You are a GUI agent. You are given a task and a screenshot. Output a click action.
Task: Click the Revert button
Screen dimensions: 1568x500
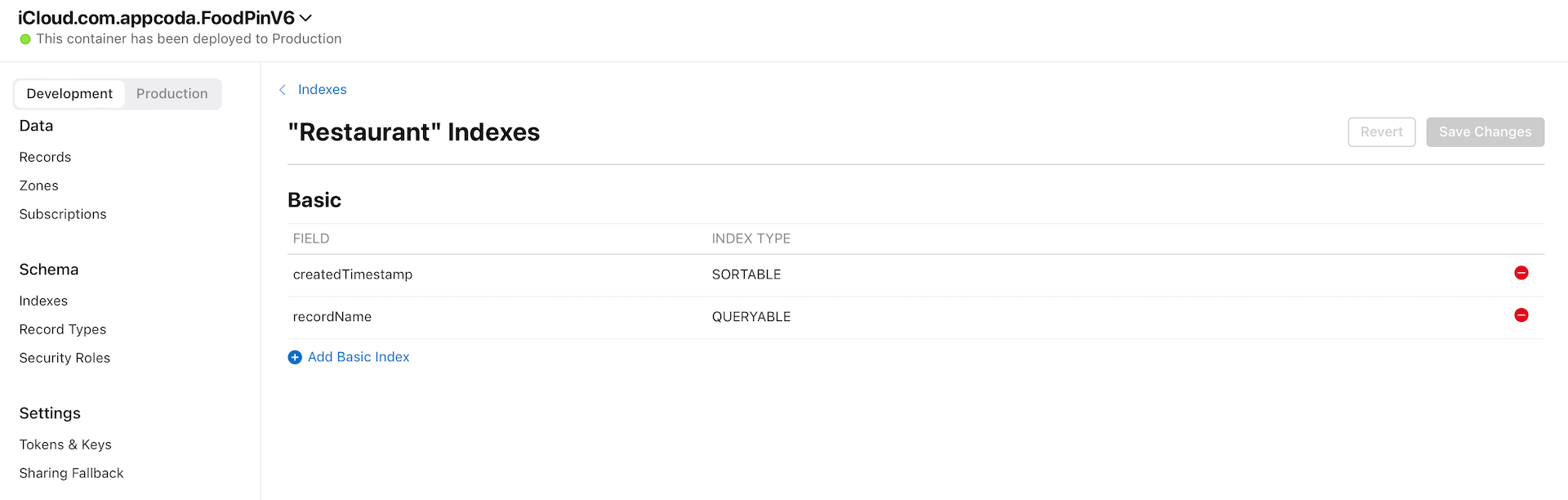coord(1381,132)
